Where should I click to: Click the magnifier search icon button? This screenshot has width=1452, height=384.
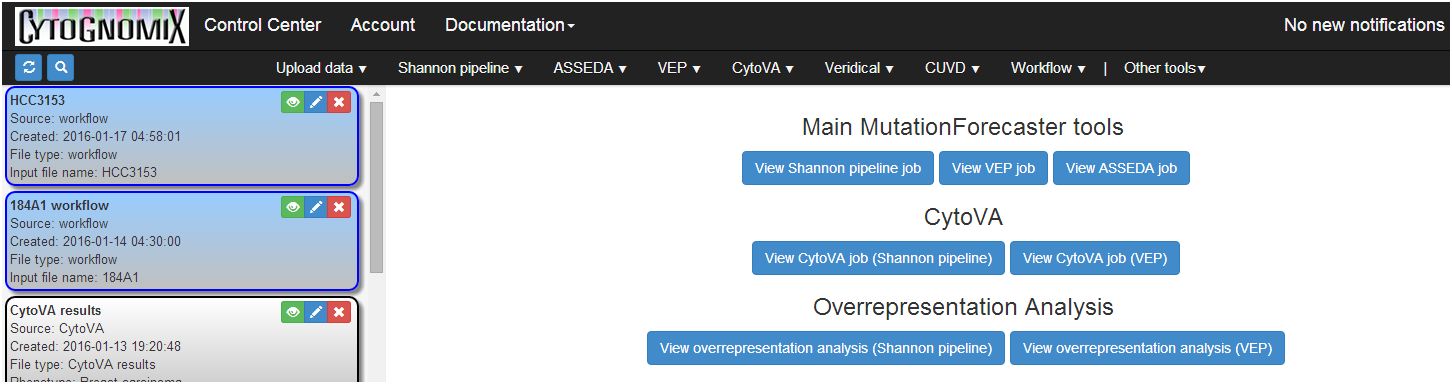pos(61,67)
